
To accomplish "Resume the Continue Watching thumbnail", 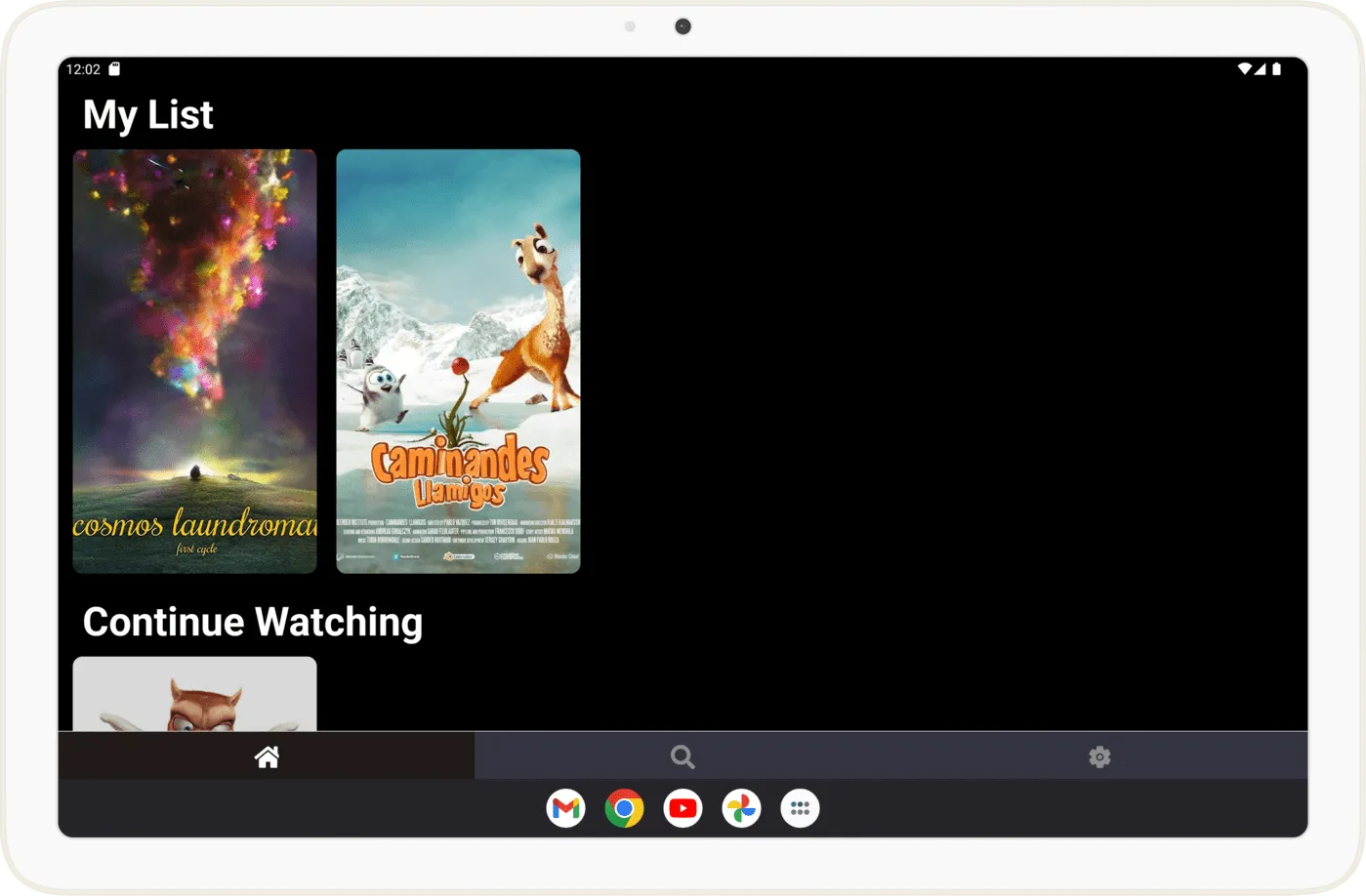I will pyautogui.click(x=194, y=694).
